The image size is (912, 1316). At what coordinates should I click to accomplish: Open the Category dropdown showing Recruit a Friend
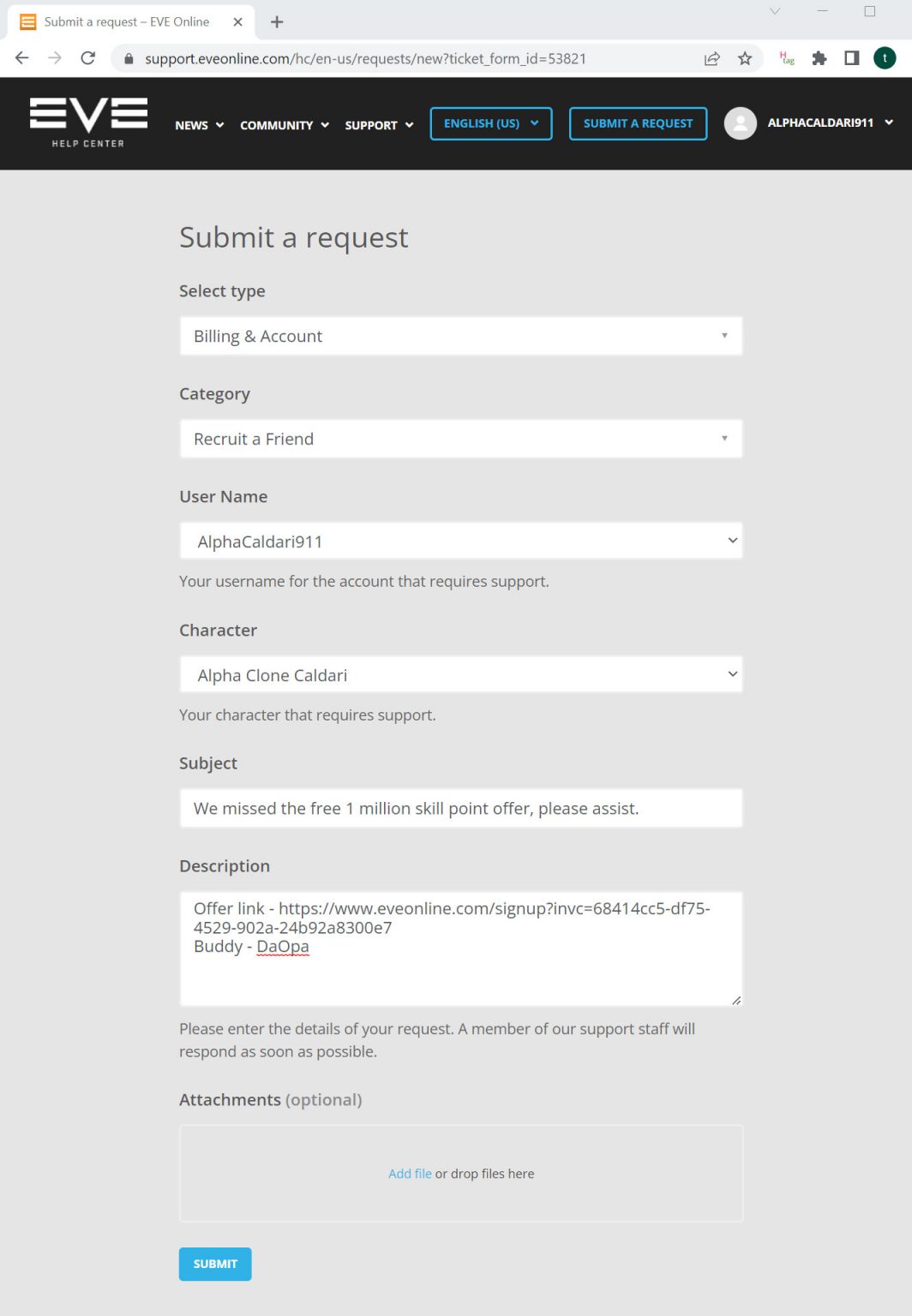[x=460, y=439]
